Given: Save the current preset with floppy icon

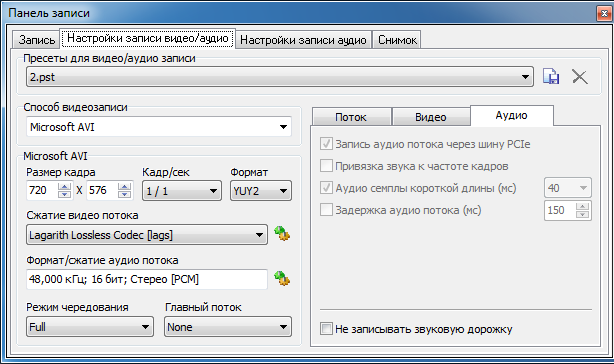Looking at the screenshot, I should pos(551,76).
